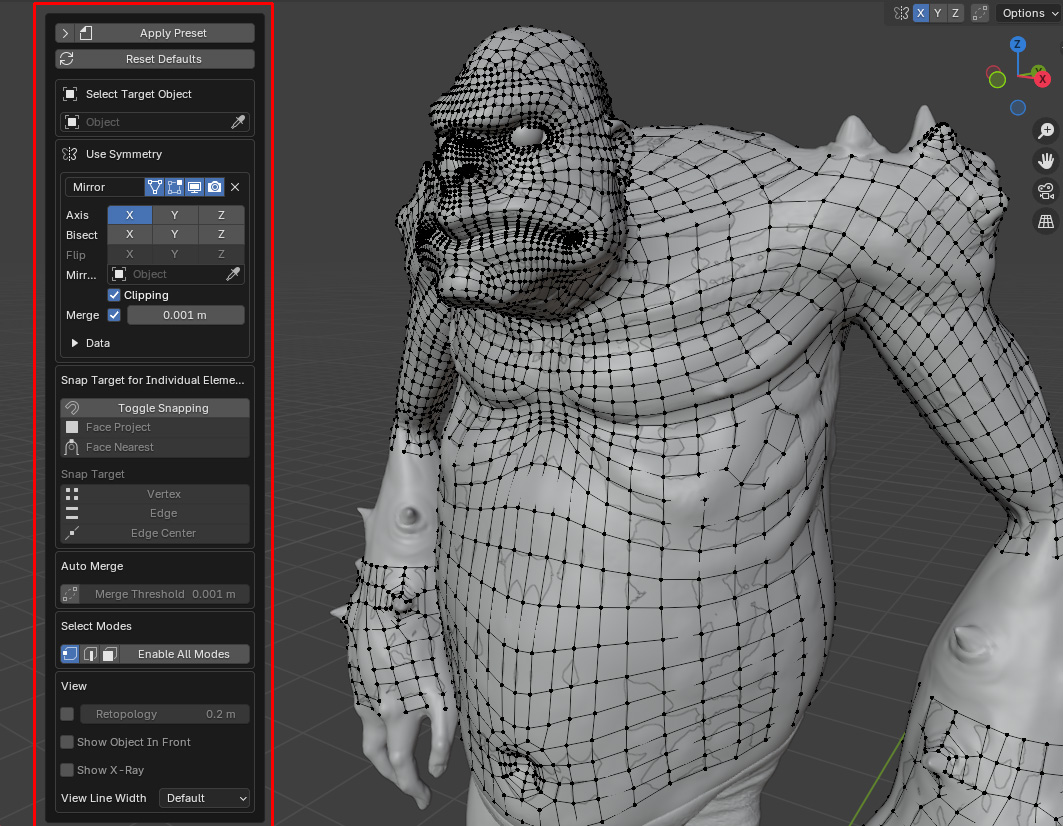Enable the Retopology overlay checkbox
This screenshot has width=1063, height=826.
(67, 714)
